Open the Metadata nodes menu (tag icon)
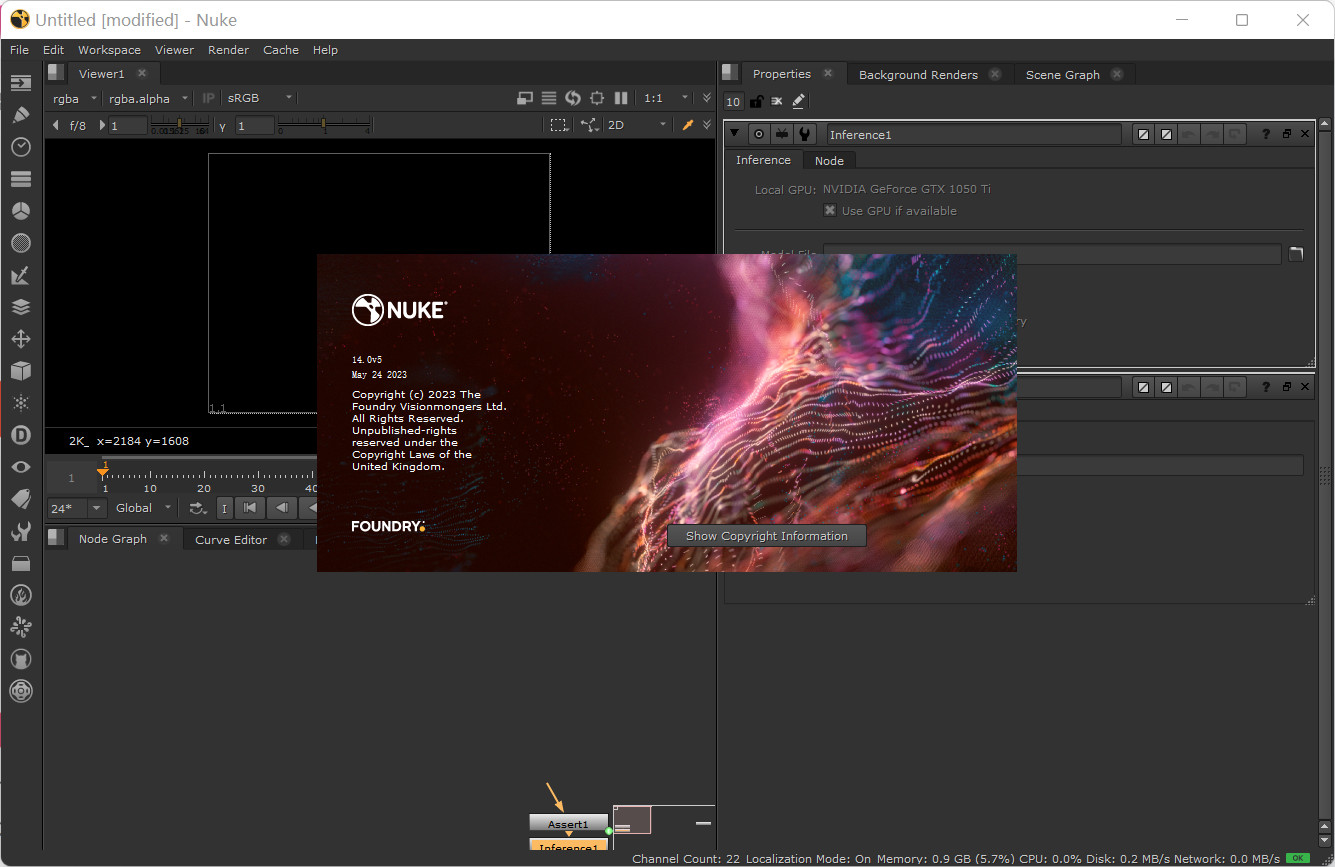 click(x=20, y=499)
